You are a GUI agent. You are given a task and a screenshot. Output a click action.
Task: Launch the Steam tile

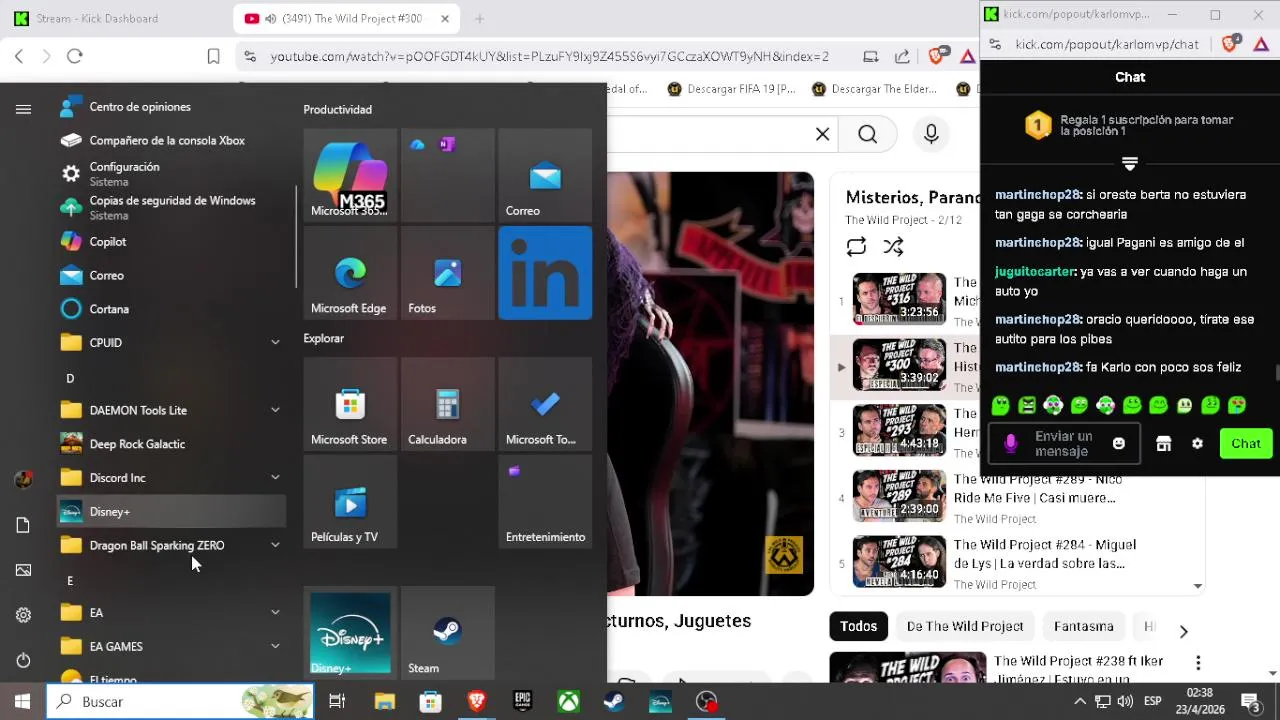(447, 633)
